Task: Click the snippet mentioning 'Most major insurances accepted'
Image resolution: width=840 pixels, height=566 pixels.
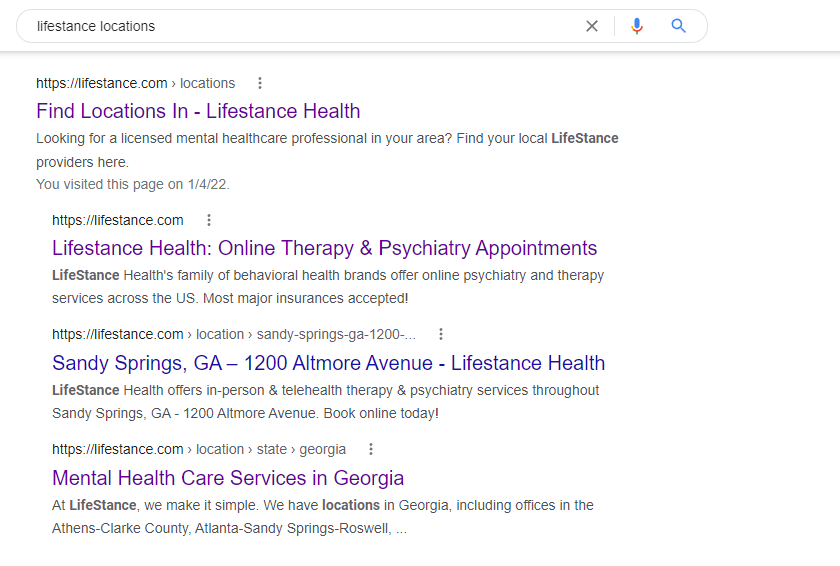Action: (x=327, y=286)
